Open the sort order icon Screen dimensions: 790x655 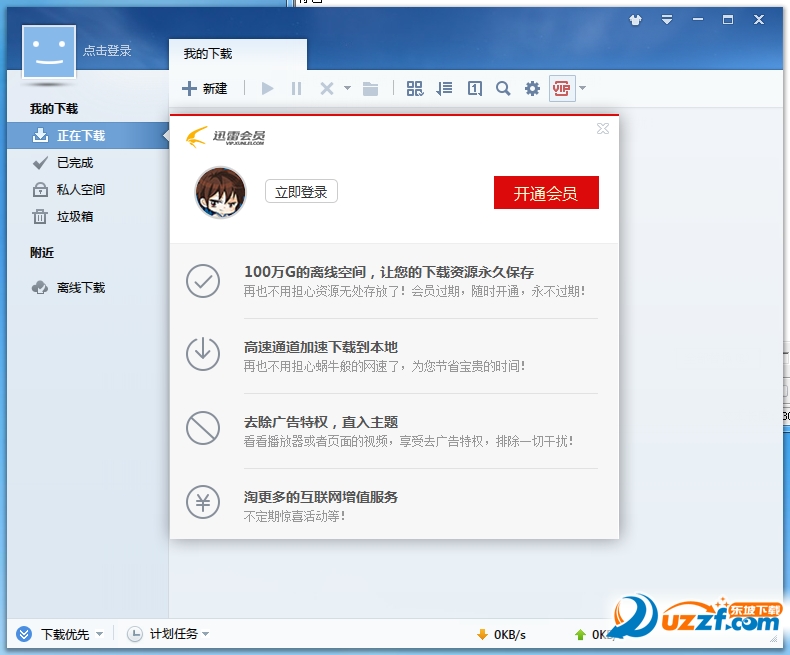pyautogui.click(x=444, y=89)
